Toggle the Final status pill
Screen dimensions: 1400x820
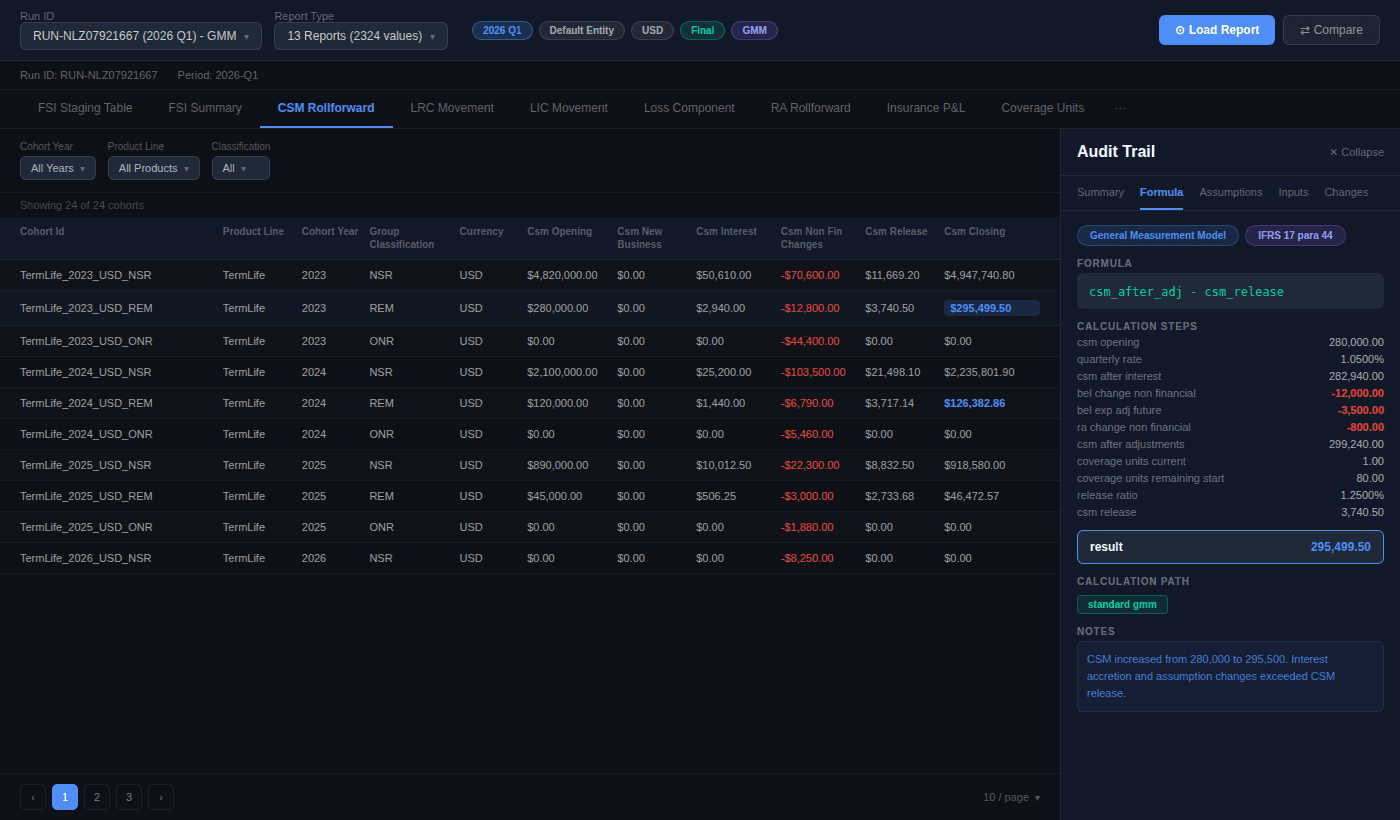tap(702, 30)
